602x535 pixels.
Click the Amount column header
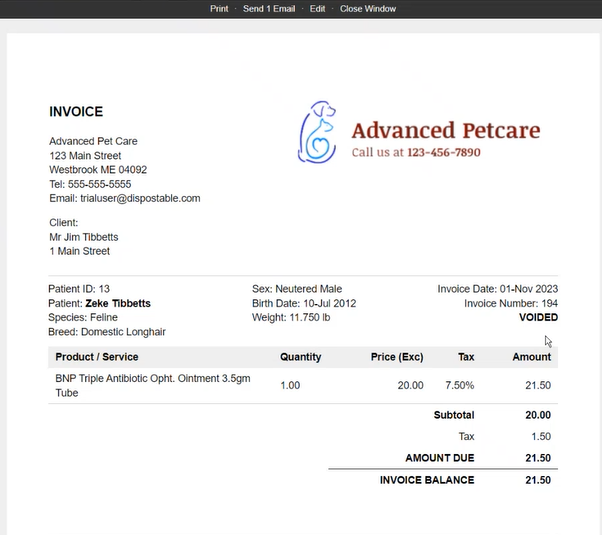tap(531, 357)
